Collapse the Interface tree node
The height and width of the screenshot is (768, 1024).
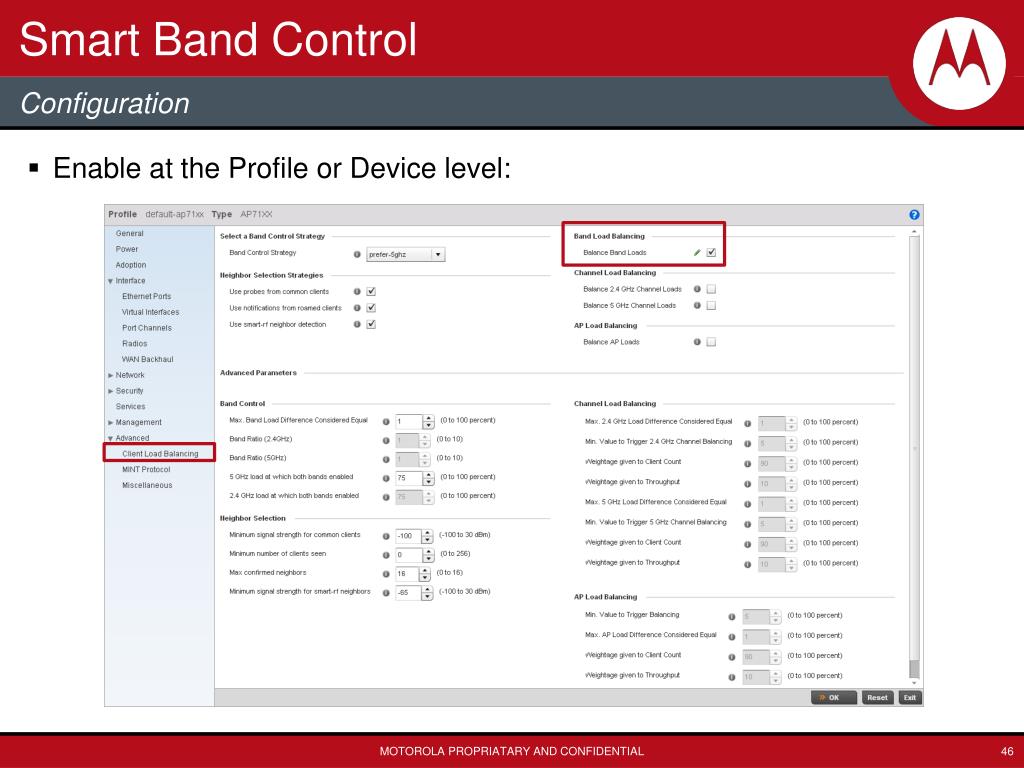coord(111,281)
